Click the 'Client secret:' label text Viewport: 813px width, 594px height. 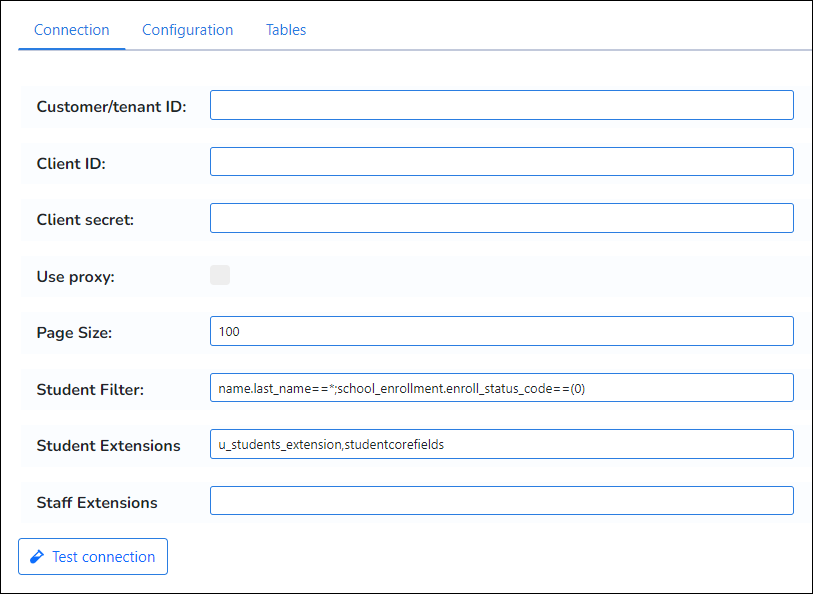[85, 220]
